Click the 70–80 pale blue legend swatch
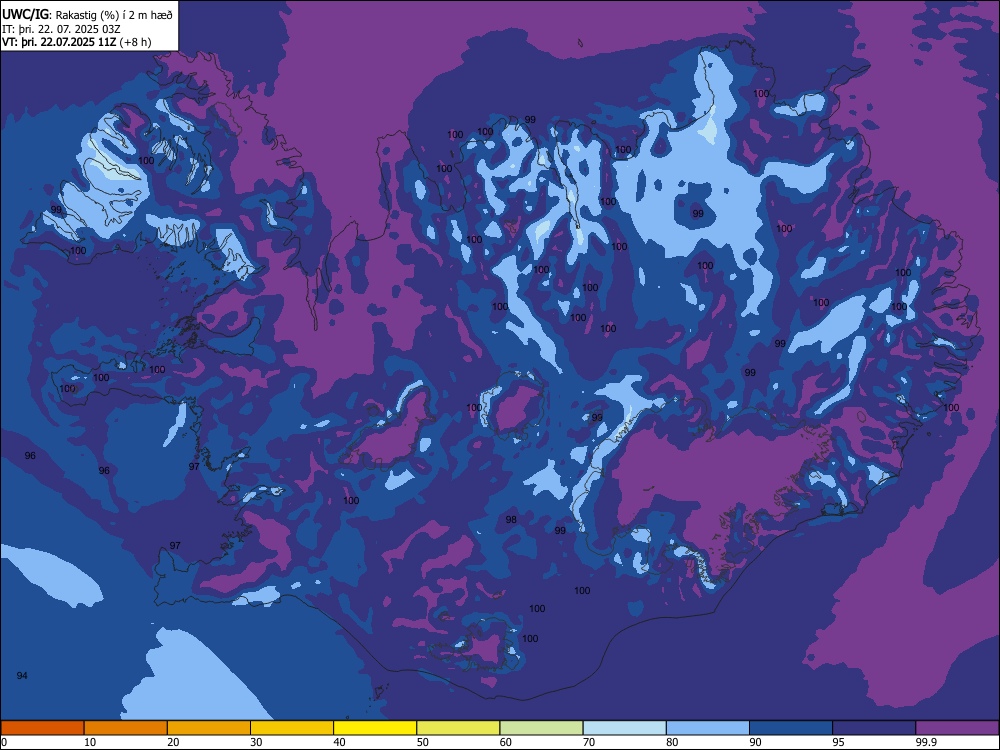 [x=625, y=728]
